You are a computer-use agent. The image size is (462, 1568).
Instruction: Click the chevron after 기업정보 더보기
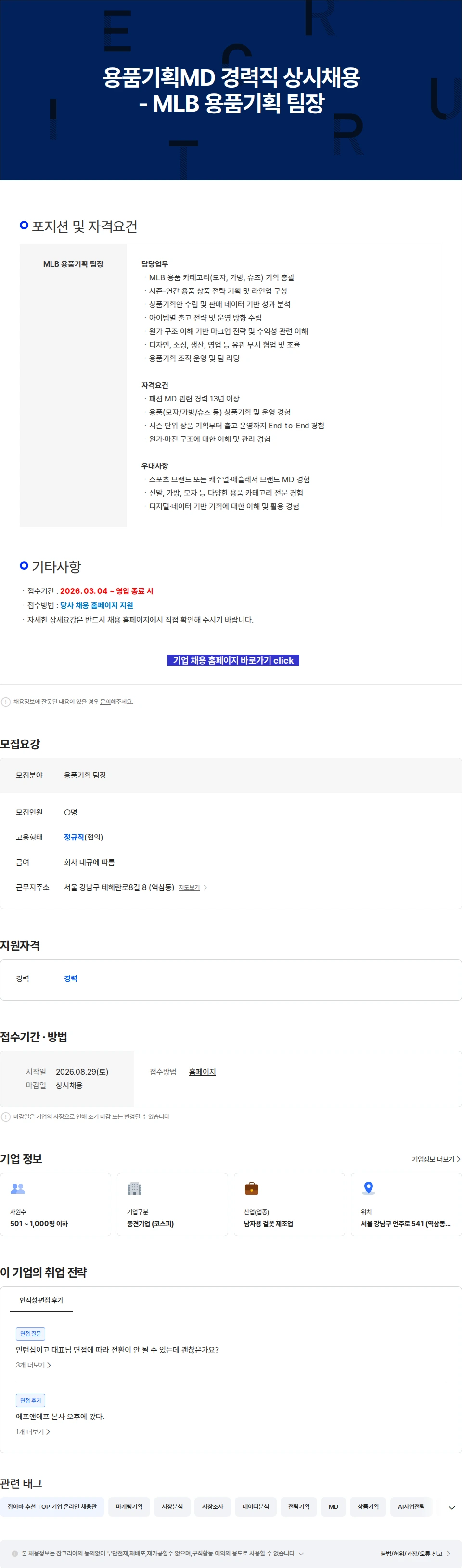point(458,1159)
